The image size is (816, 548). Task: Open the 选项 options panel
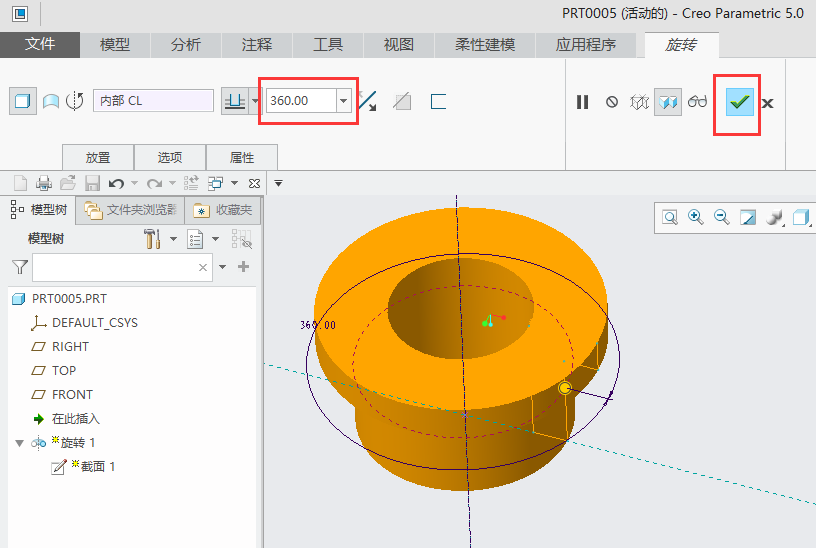pyautogui.click(x=170, y=157)
